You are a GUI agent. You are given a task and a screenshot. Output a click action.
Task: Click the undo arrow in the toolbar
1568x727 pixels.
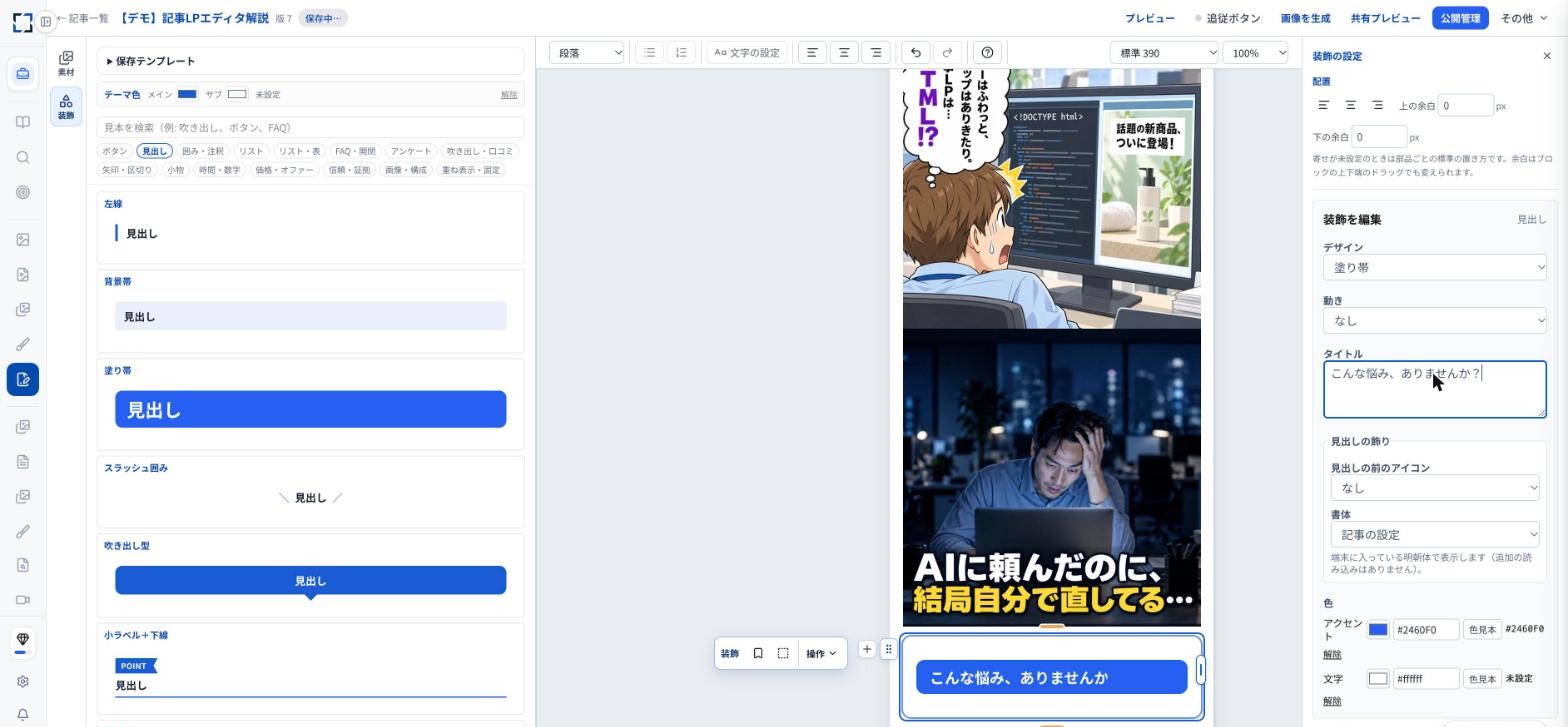(915, 53)
